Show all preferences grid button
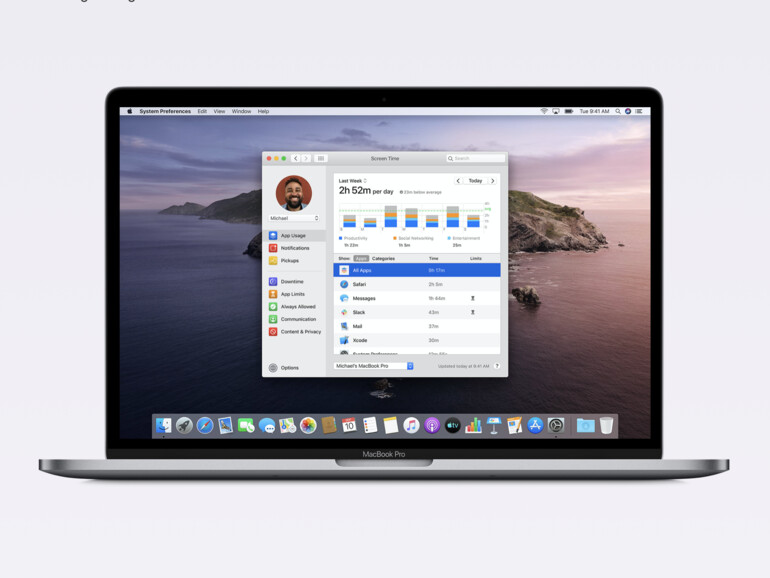 click(x=321, y=159)
